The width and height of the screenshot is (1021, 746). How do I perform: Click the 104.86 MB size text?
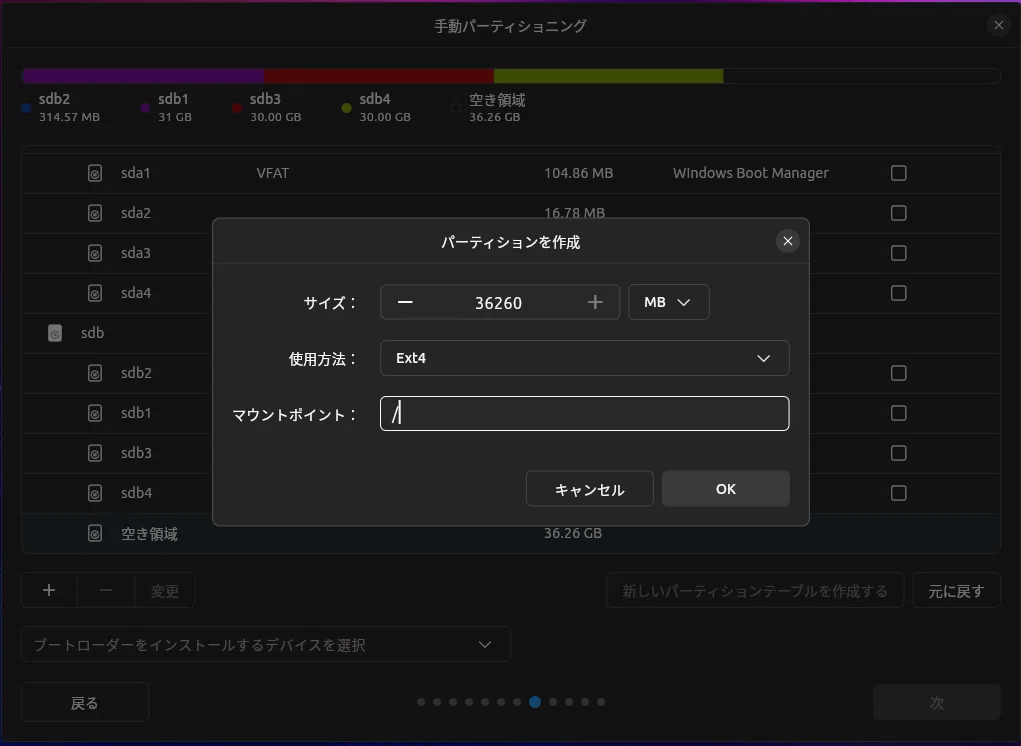(x=578, y=173)
